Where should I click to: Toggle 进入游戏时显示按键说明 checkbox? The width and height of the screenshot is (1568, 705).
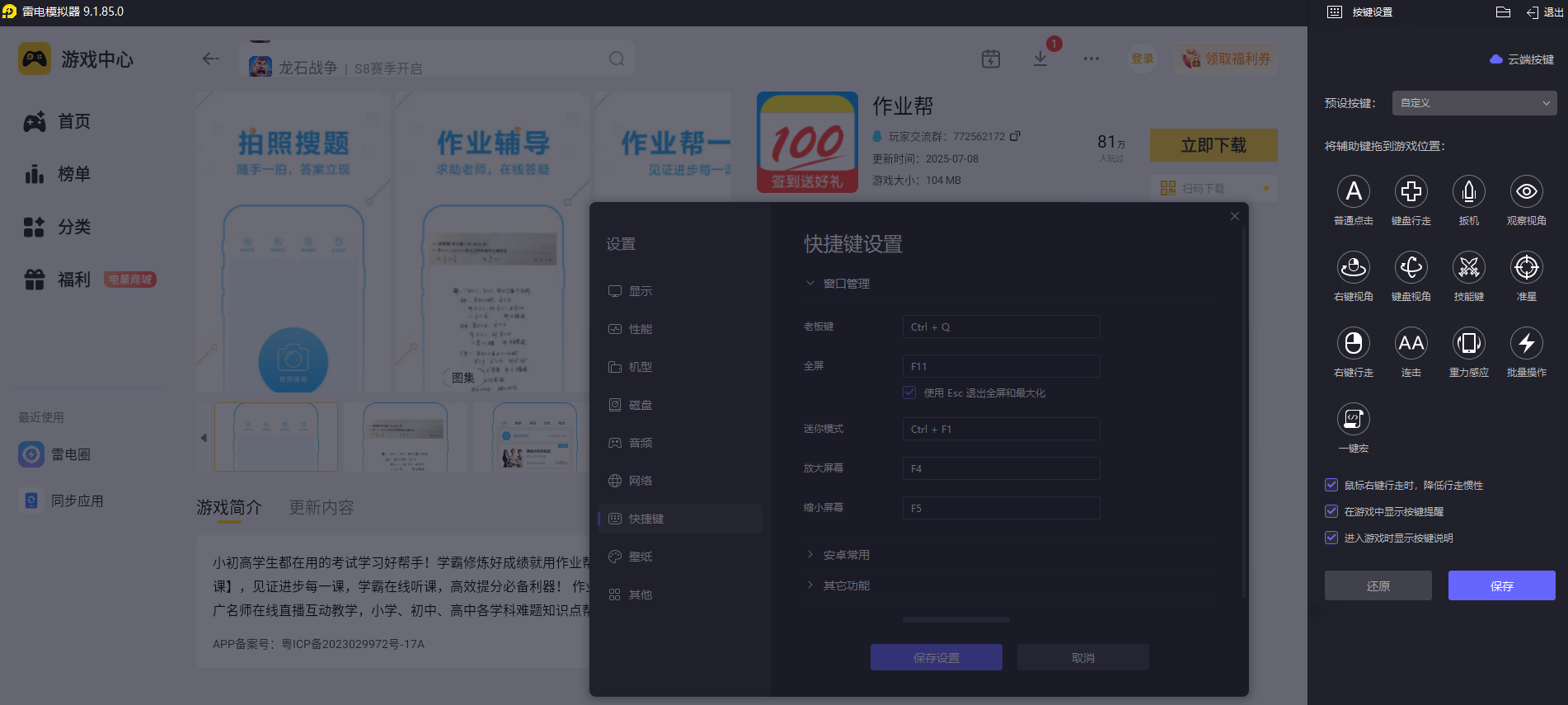1331,538
